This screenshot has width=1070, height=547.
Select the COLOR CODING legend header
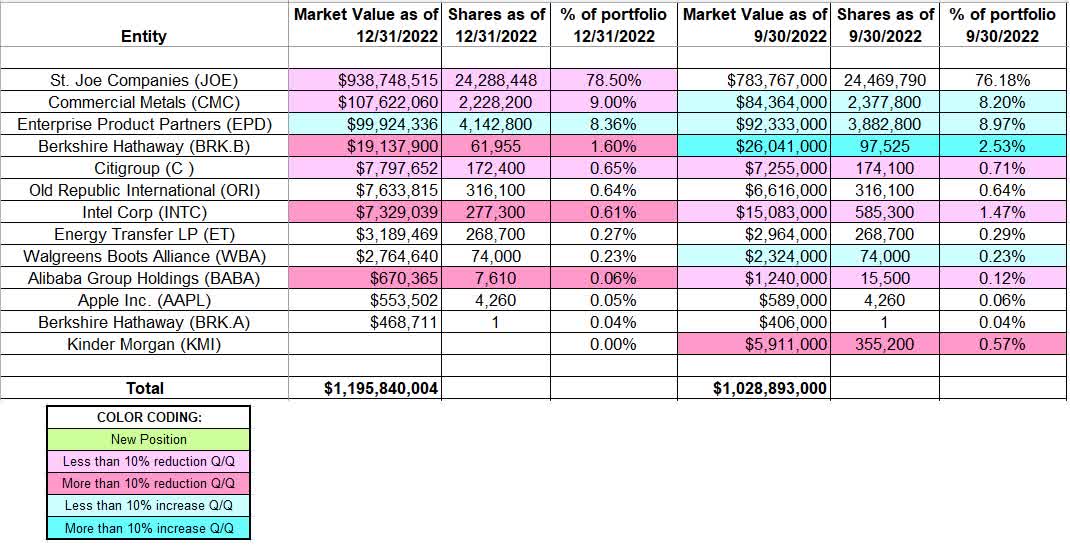coord(149,417)
